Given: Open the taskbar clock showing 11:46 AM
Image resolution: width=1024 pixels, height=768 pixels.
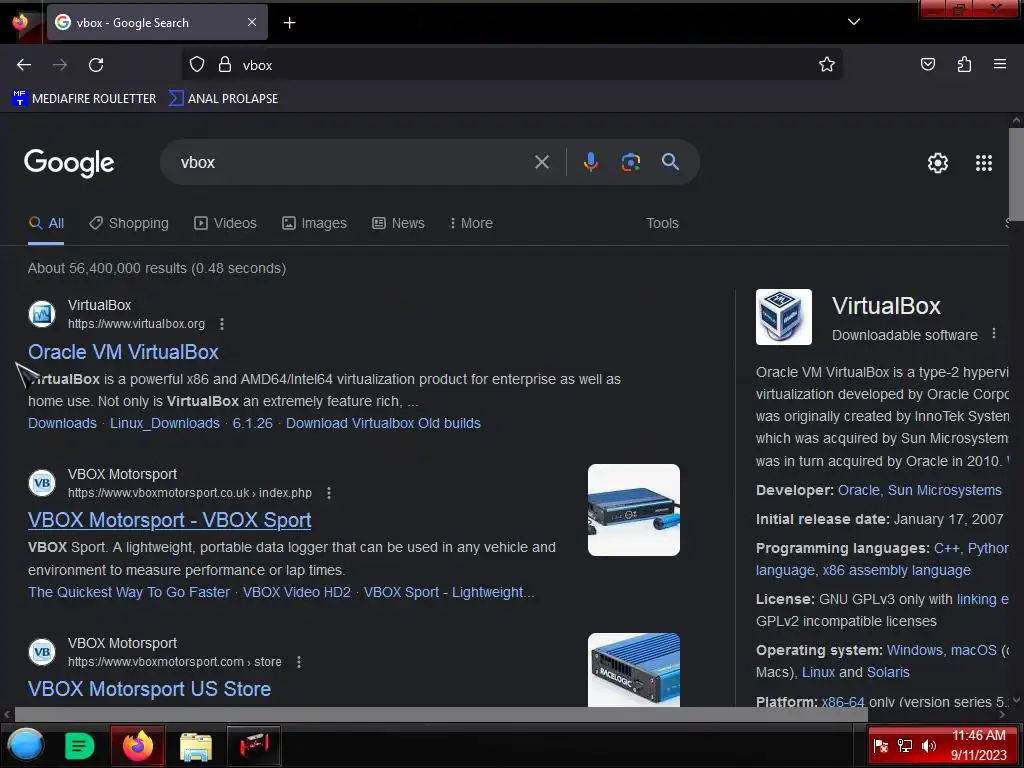Looking at the screenshot, I should 978,745.
